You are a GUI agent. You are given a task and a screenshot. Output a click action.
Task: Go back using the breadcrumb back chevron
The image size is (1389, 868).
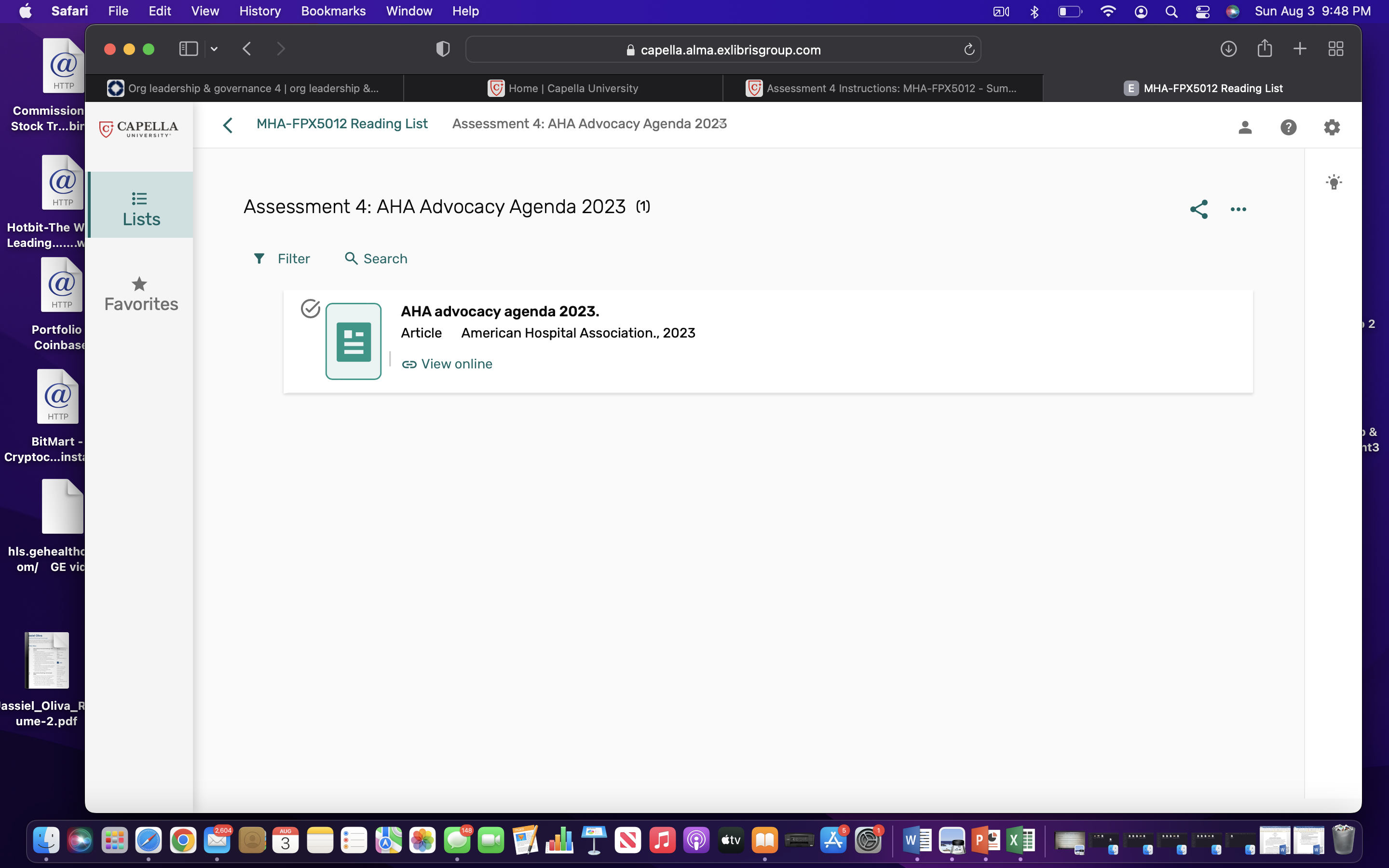pos(228,124)
